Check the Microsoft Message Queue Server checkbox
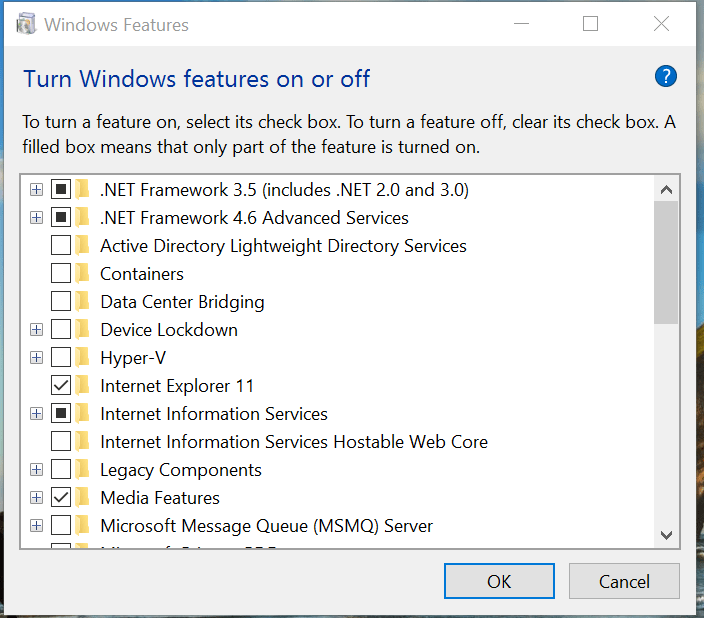The image size is (704, 618). point(61,525)
